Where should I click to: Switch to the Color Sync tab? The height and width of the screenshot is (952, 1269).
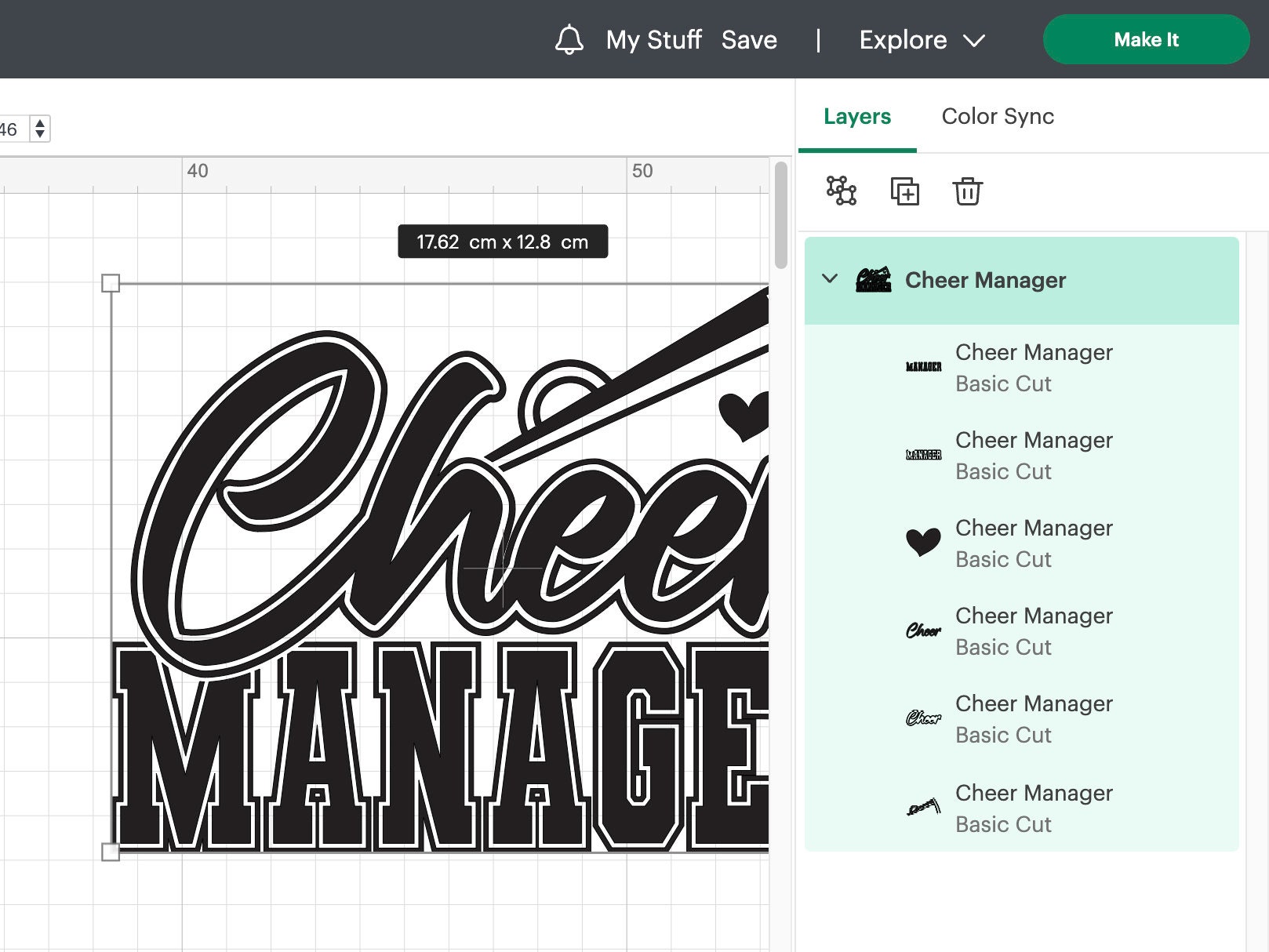click(x=998, y=116)
